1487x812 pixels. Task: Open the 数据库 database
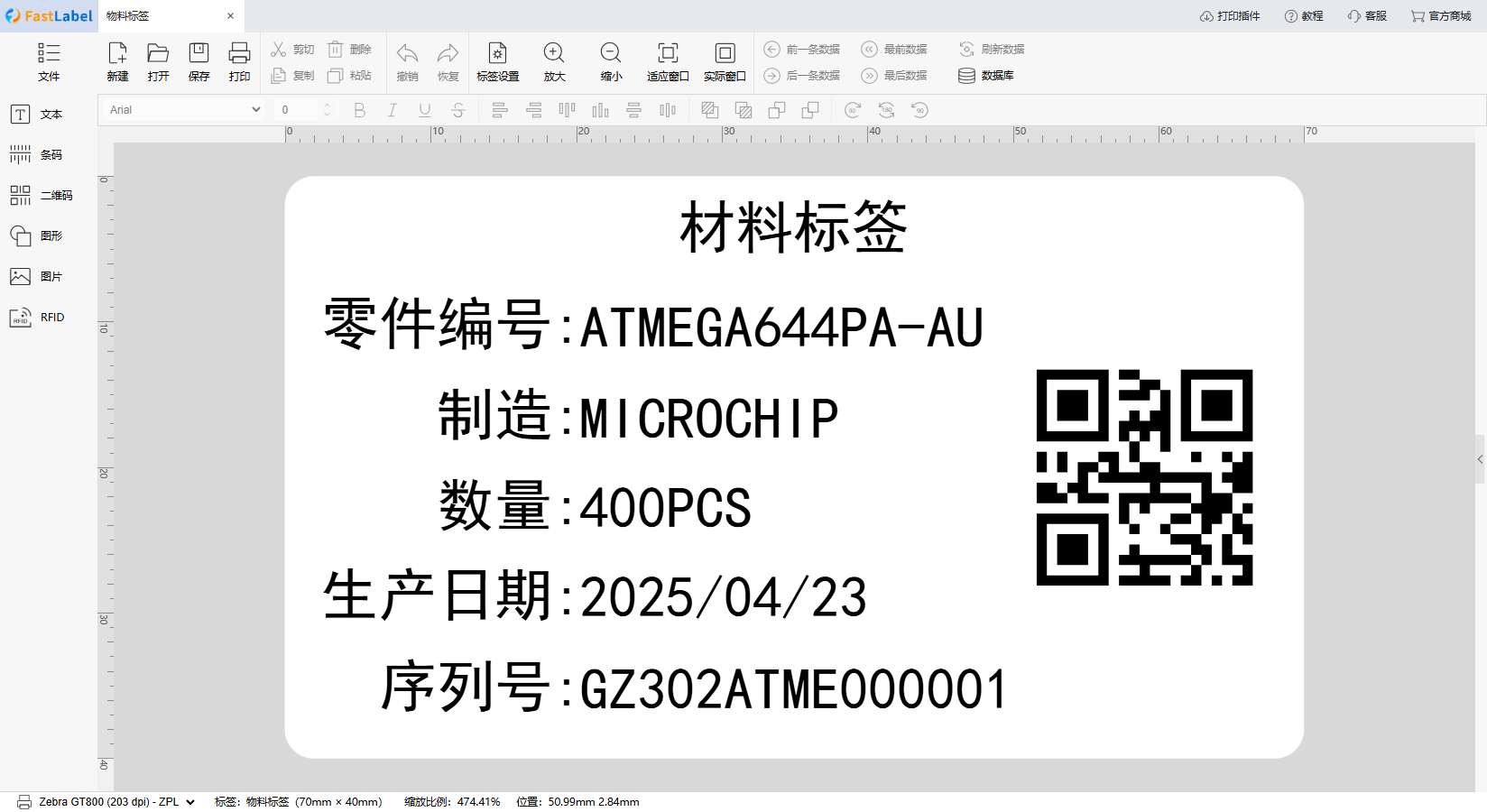tap(986, 76)
